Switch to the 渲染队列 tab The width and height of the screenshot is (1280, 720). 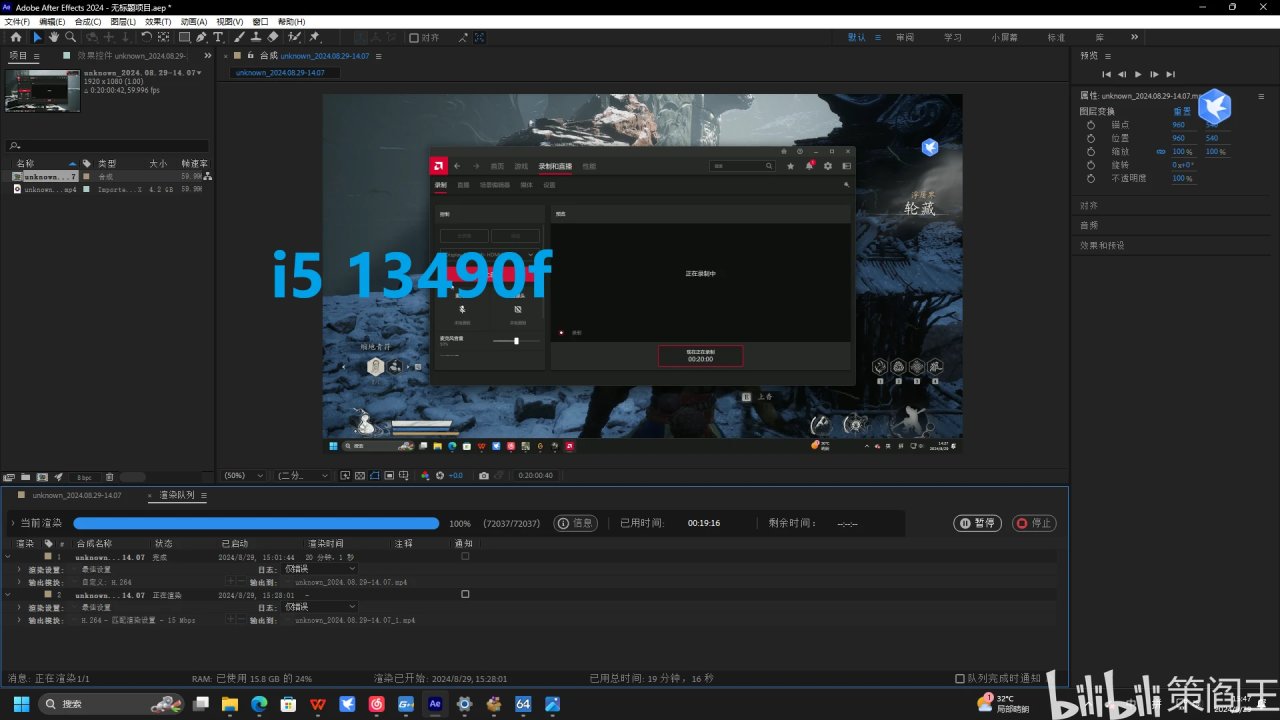pyautogui.click(x=177, y=495)
